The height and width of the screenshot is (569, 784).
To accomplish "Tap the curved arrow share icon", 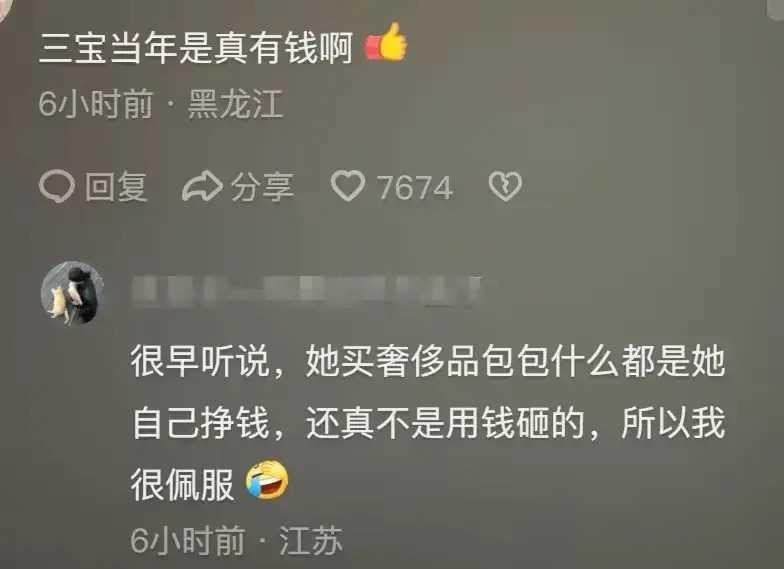I will pyautogui.click(x=202, y=186).
